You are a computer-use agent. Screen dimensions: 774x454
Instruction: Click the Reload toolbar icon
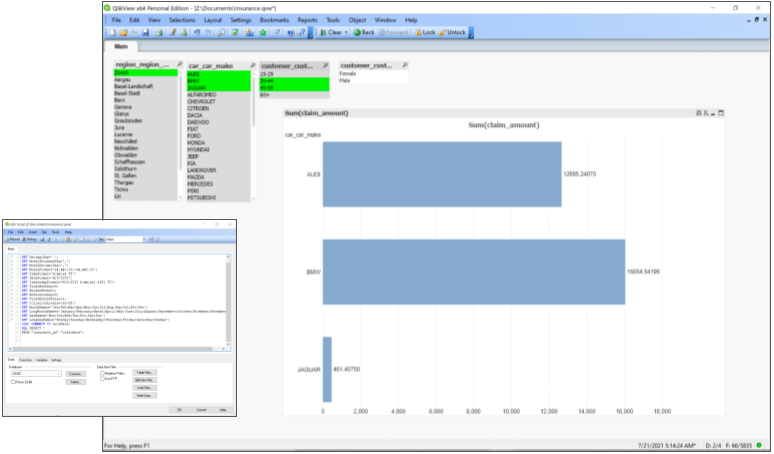pos(184,33)
